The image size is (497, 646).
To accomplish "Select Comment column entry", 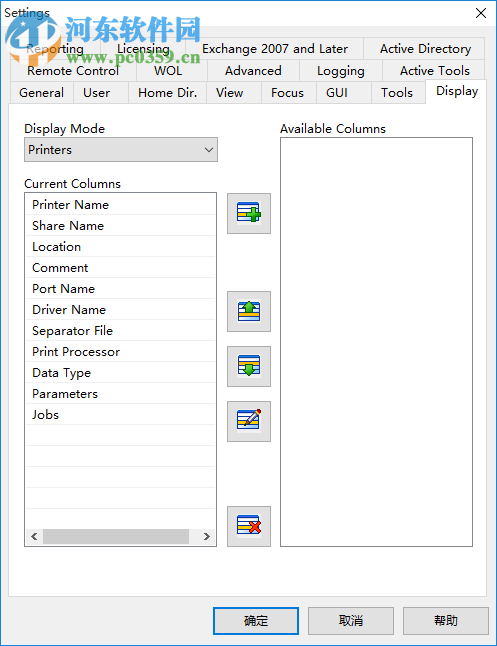I will 121,267.
